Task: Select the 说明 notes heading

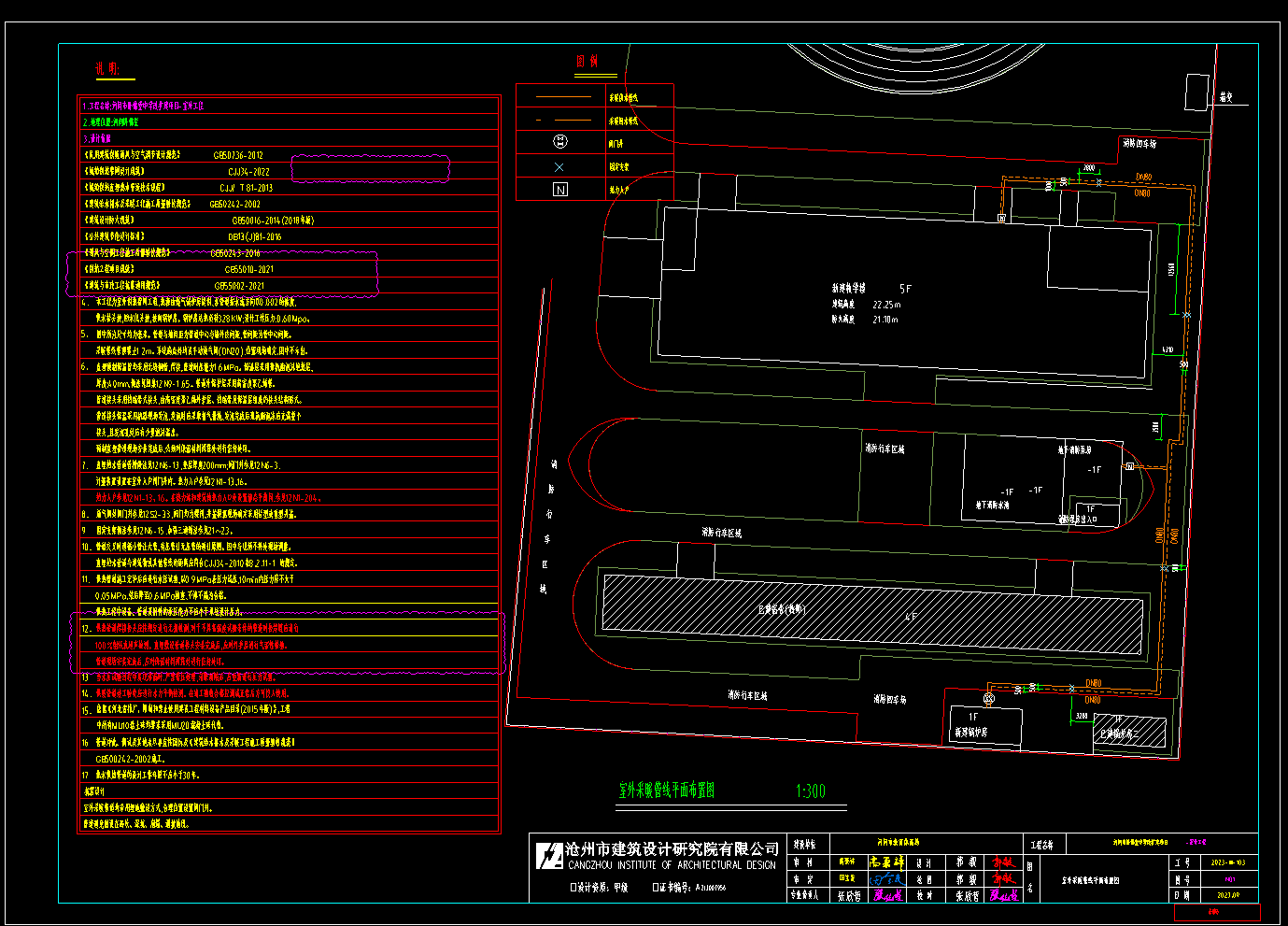Action: tap(107, 68)
